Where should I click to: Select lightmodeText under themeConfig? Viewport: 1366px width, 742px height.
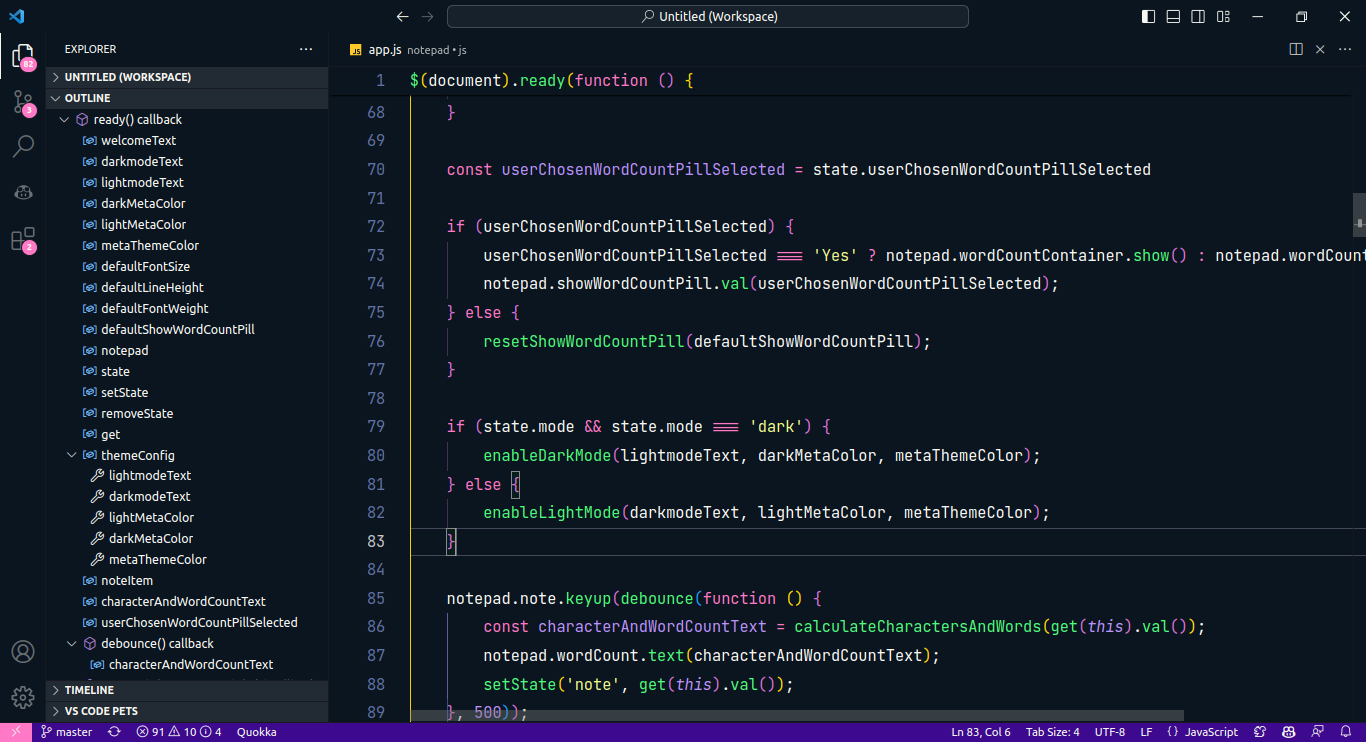click(150, 476)
